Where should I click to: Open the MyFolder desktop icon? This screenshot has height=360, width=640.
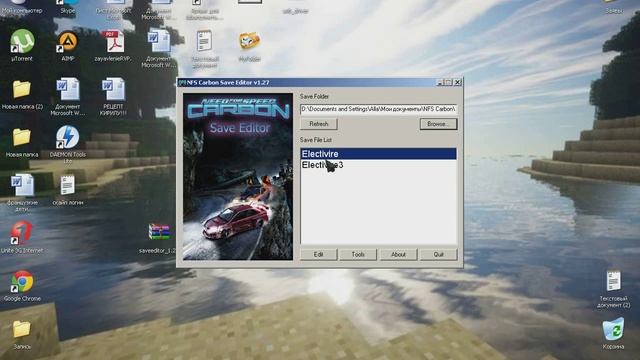point(249,41)
